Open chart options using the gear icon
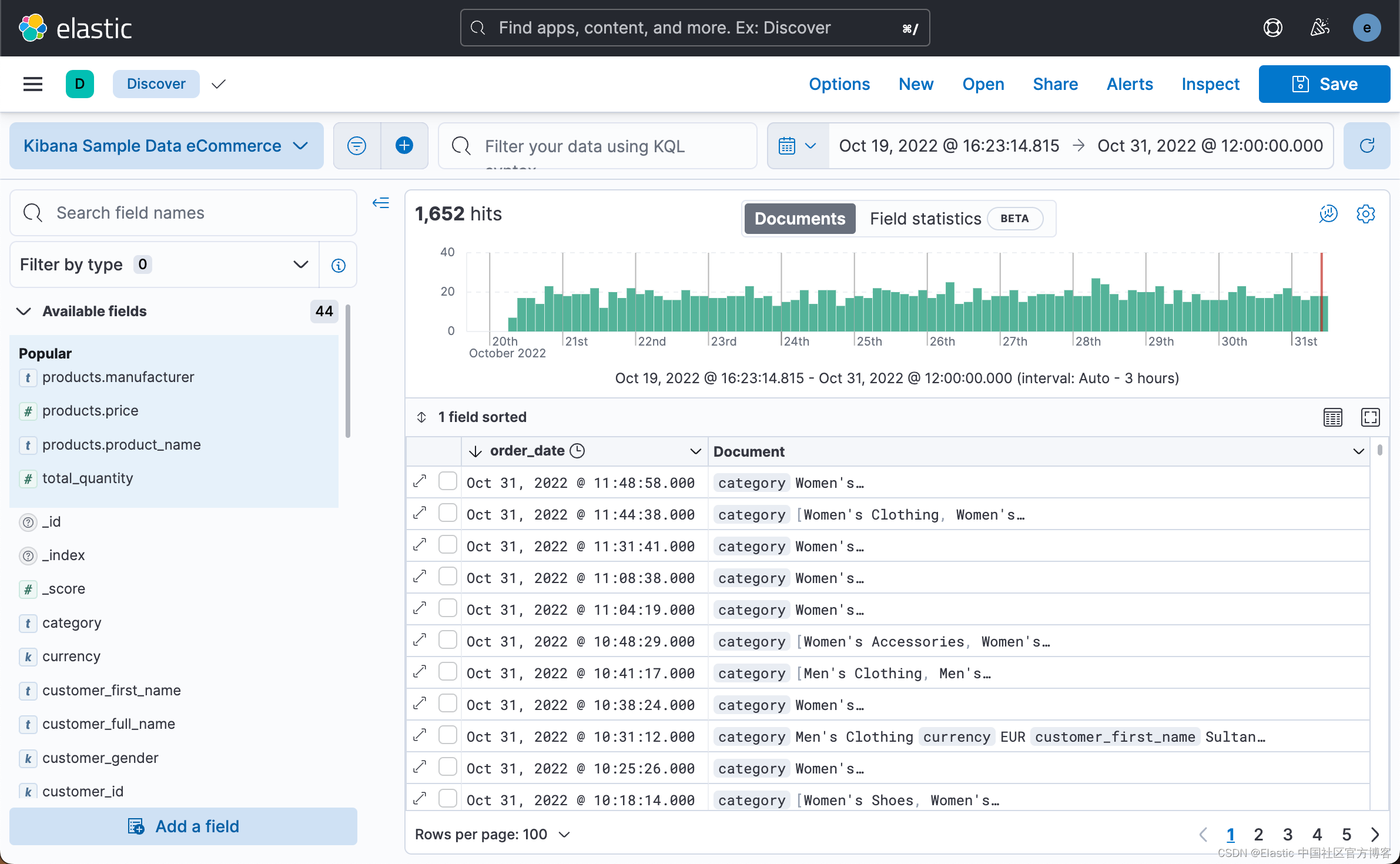 [1366, 214]
